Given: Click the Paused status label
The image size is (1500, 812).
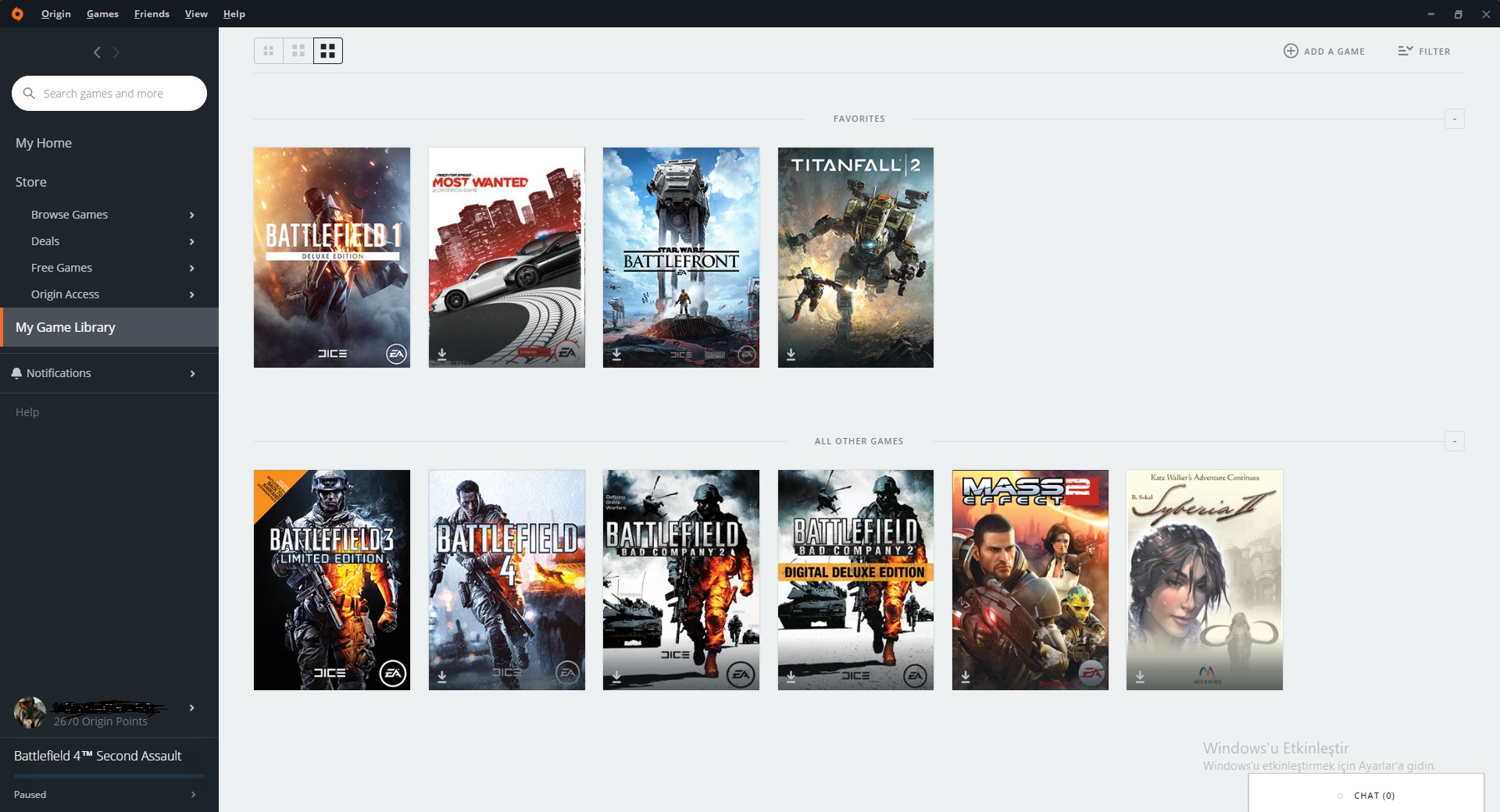Looking at the screenshot, I should [30, 794].
